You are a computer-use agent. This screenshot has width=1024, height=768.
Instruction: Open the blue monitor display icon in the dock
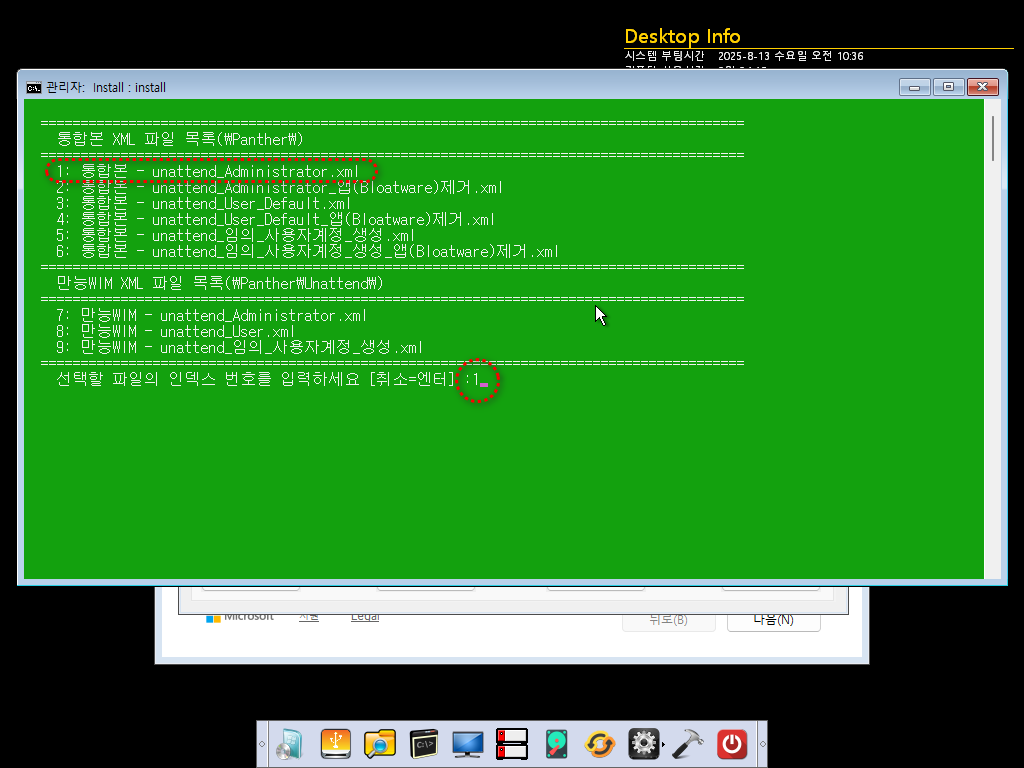click(x=468, y=744)
